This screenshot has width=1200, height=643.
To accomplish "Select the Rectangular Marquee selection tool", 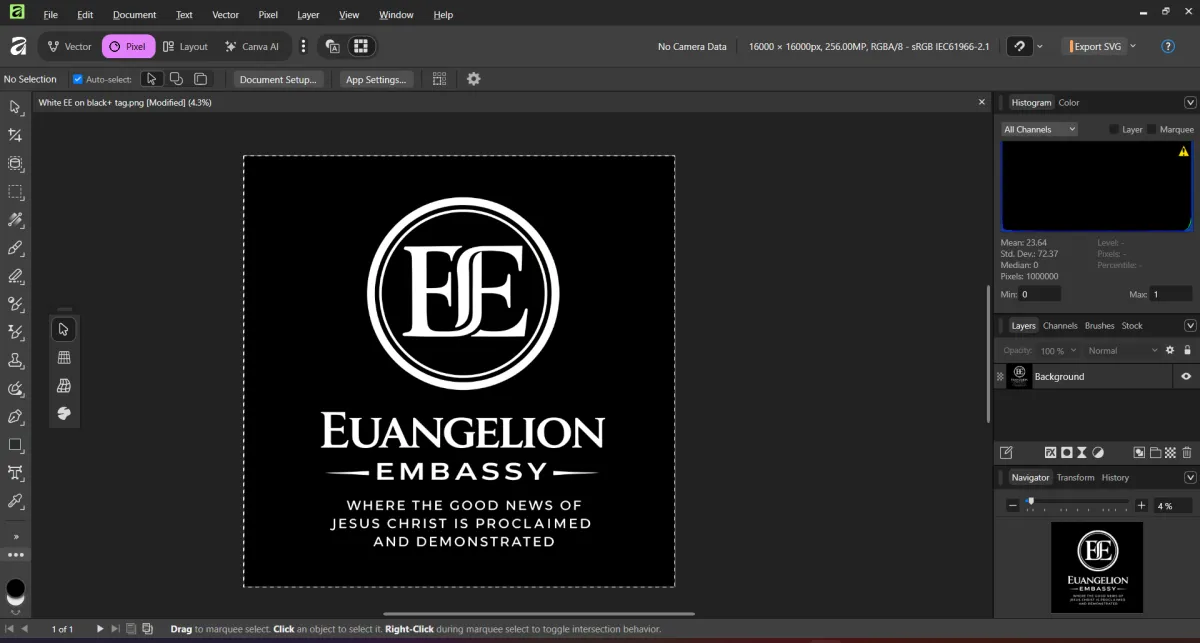I will (15, 191).
